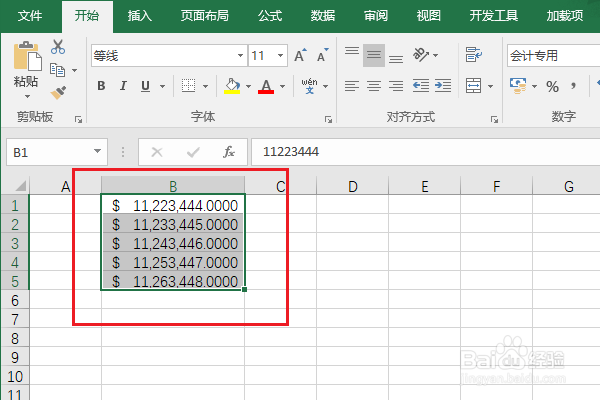Open underline style dropdown arrow
Viewport: 600px width, 400px height.
tap(163, 87)
